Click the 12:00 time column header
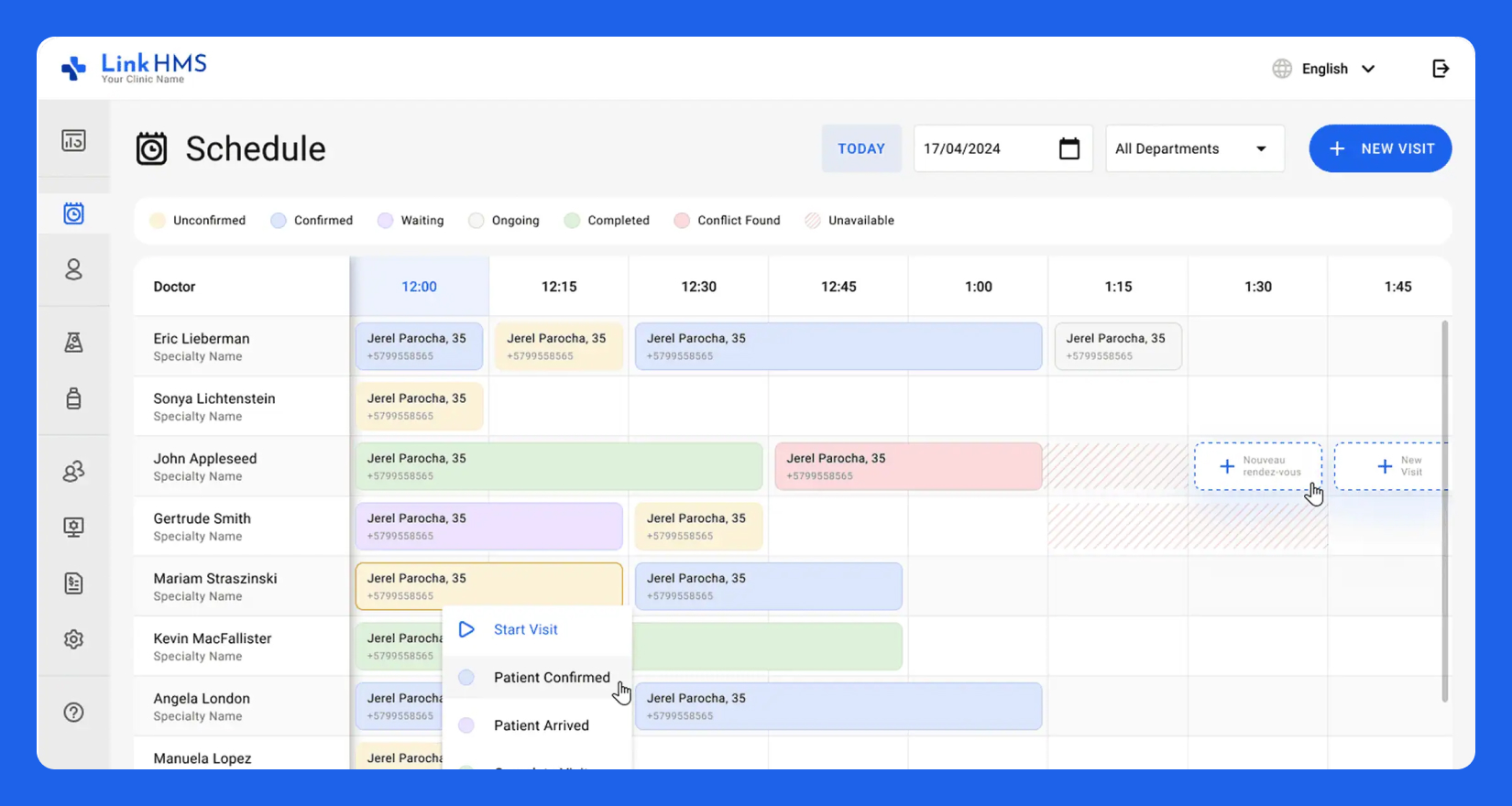The image size is (1512, 806). point(419,287)
